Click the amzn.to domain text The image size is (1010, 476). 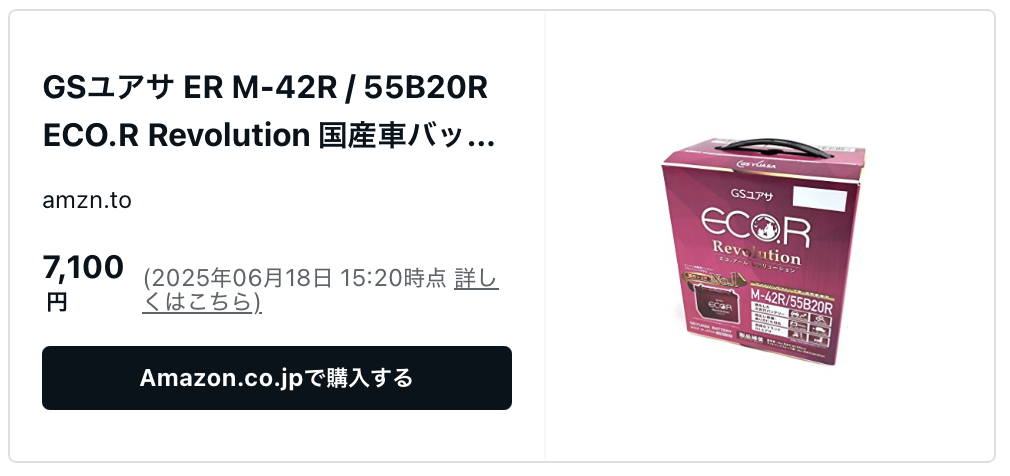[87, 200]
